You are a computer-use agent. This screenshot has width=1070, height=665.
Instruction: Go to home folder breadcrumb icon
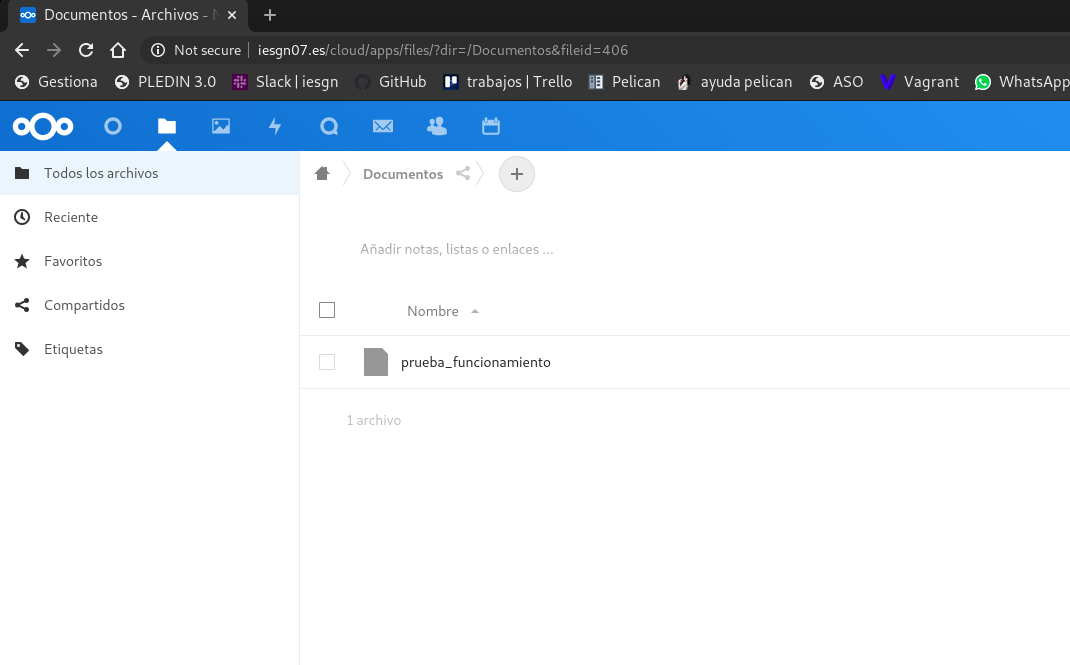[x=322, y=174]
